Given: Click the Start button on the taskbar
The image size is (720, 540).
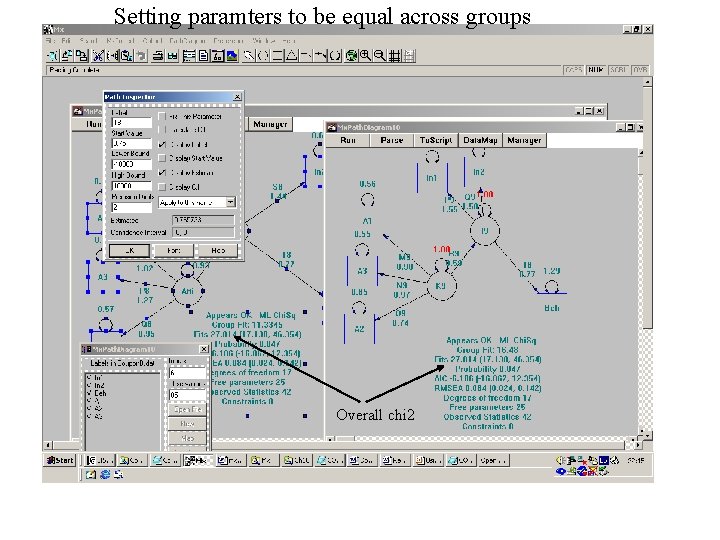Looking at the screenshot, I should point(60,460).
